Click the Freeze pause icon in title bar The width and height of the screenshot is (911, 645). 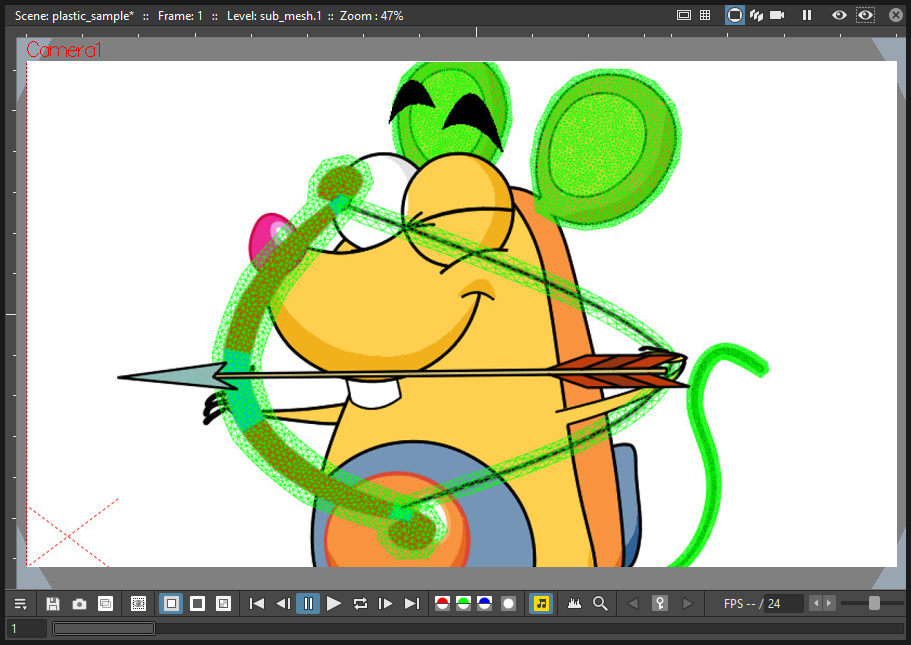coord(807,15)
